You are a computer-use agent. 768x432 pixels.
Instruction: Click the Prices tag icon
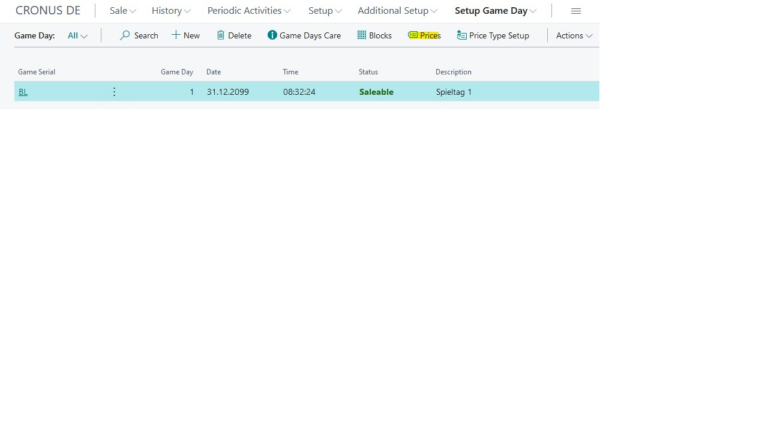coord(413,35)
